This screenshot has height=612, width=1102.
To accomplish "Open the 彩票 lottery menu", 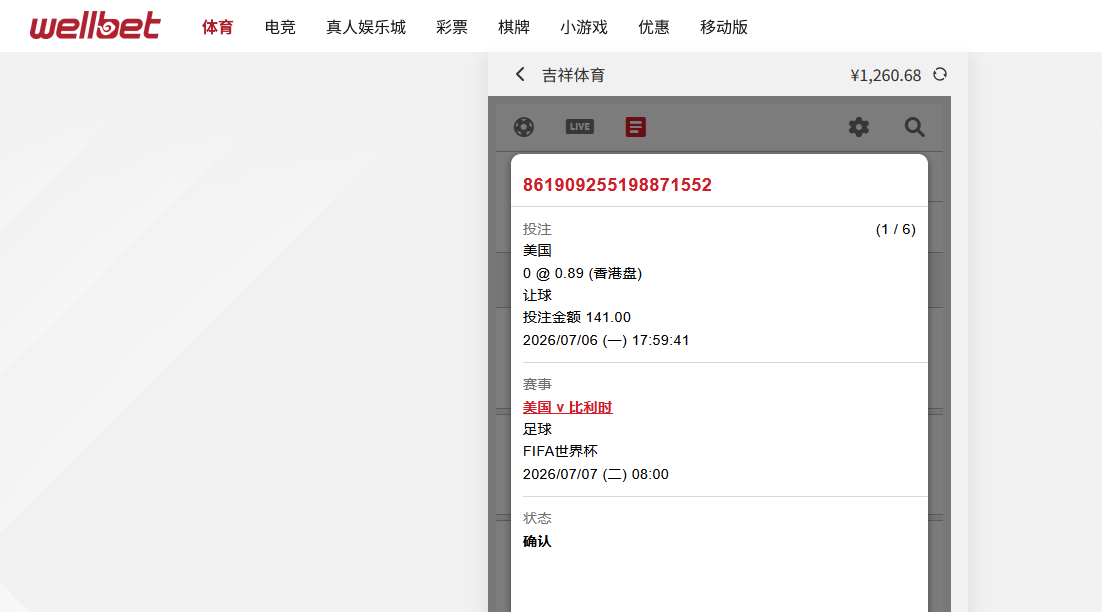I will (452, 27).
